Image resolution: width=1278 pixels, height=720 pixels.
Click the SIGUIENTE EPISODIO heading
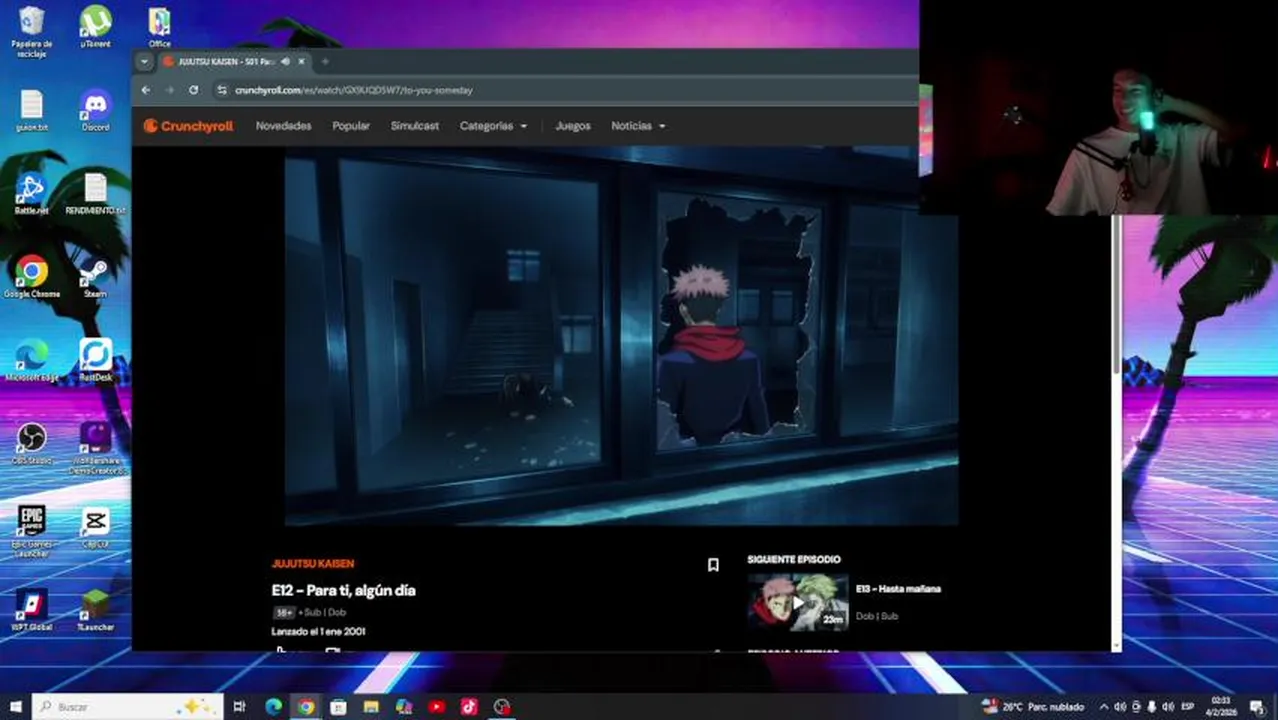(x=794, y=560)
